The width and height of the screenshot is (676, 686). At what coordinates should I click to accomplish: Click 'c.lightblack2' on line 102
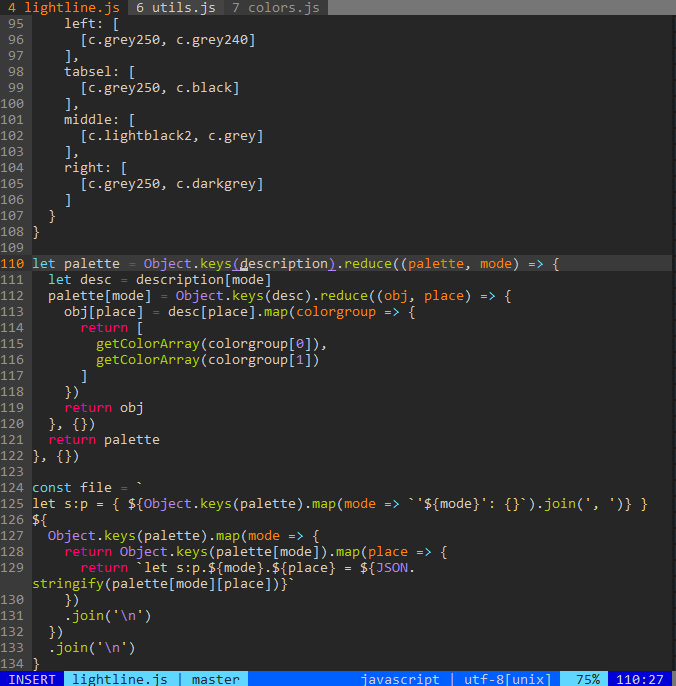click(x=140, y=135)
